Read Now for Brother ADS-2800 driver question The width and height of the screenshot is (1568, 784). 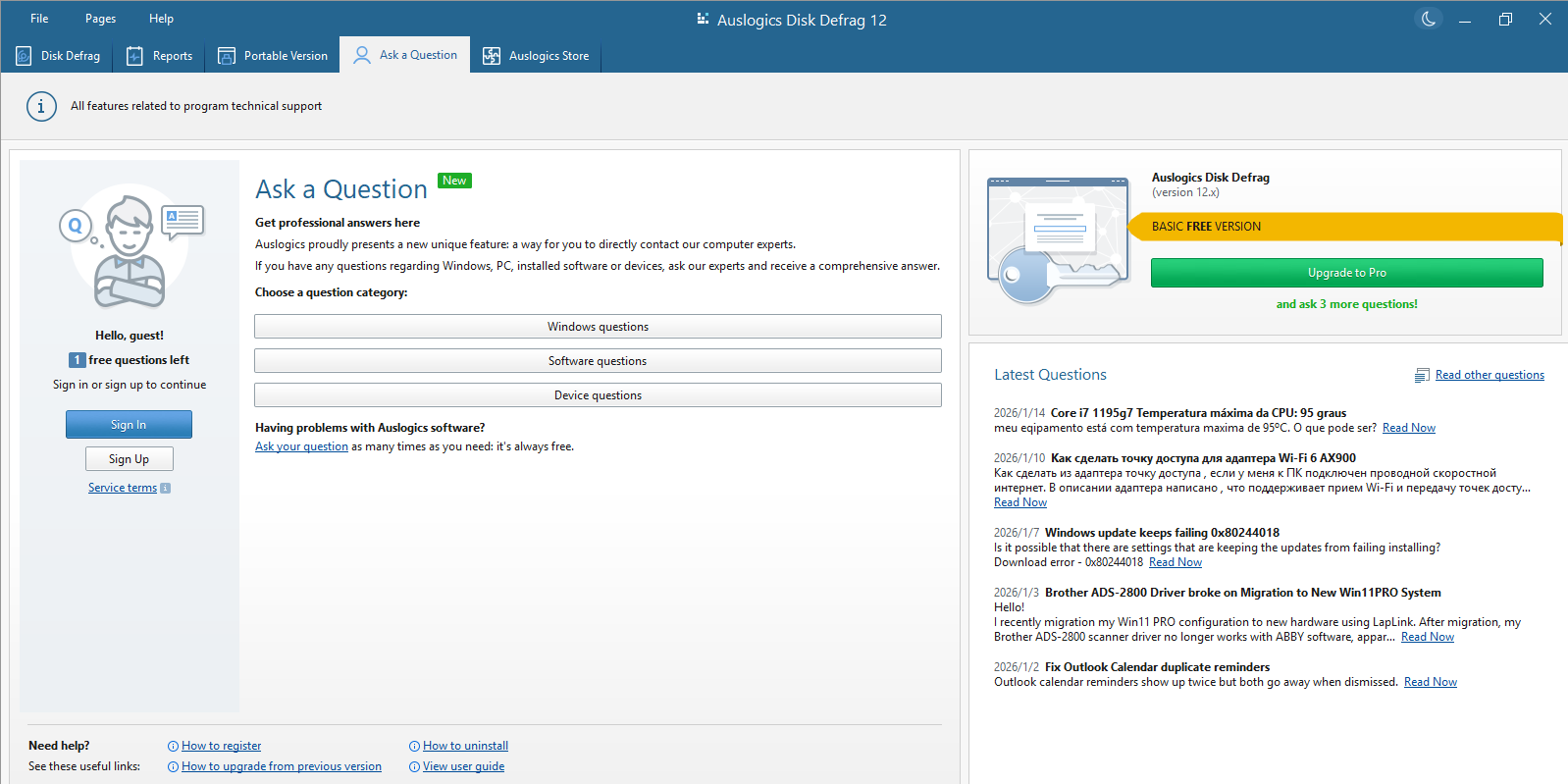1428,637
